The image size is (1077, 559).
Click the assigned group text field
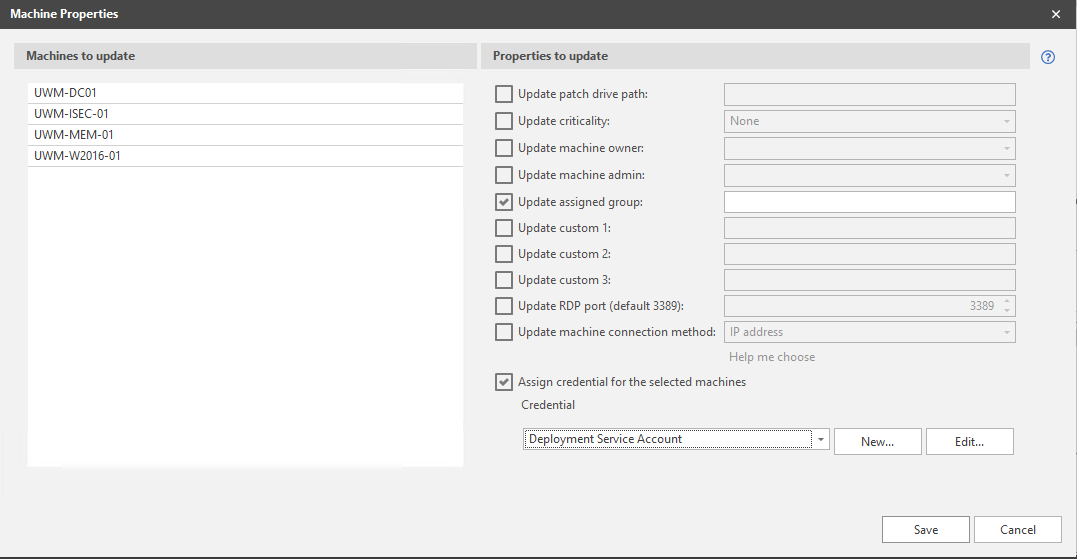point(870,202)
